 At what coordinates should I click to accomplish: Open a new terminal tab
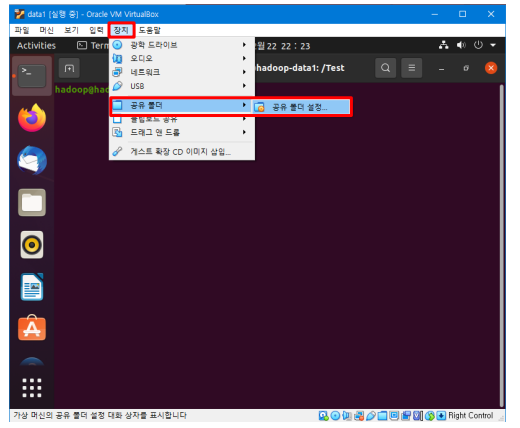[x=69, y=68]
